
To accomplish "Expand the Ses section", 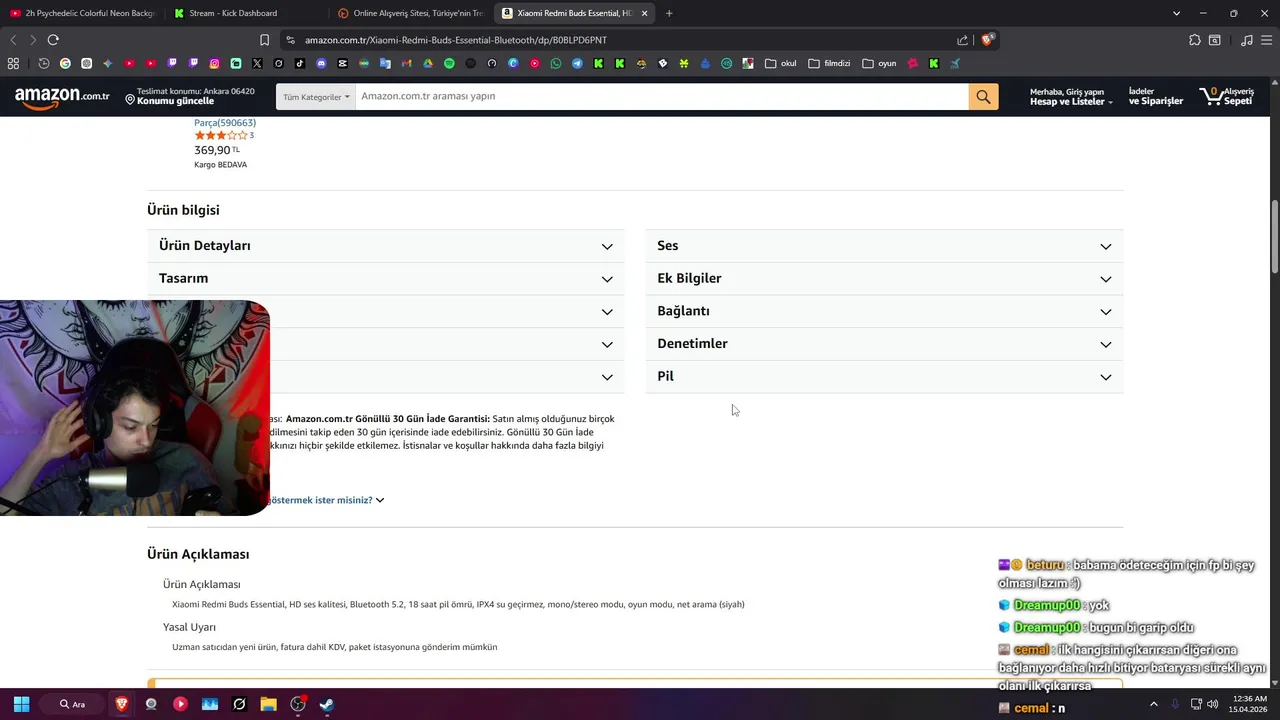I will [884, 246].
